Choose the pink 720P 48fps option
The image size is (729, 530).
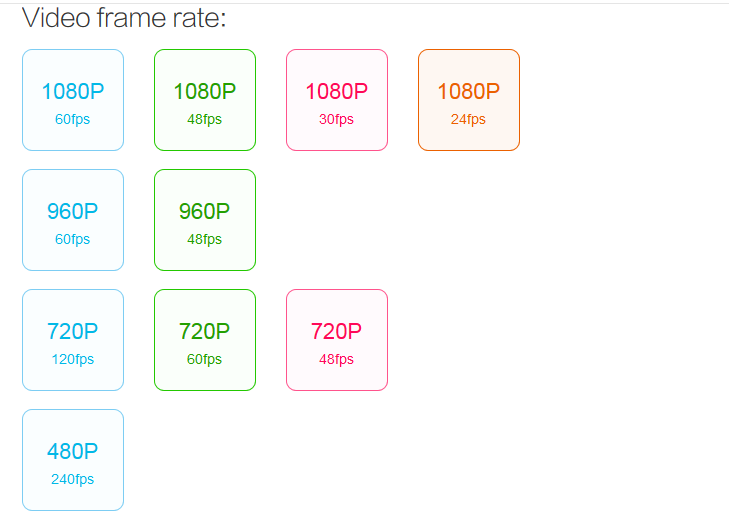coord(337,340)
